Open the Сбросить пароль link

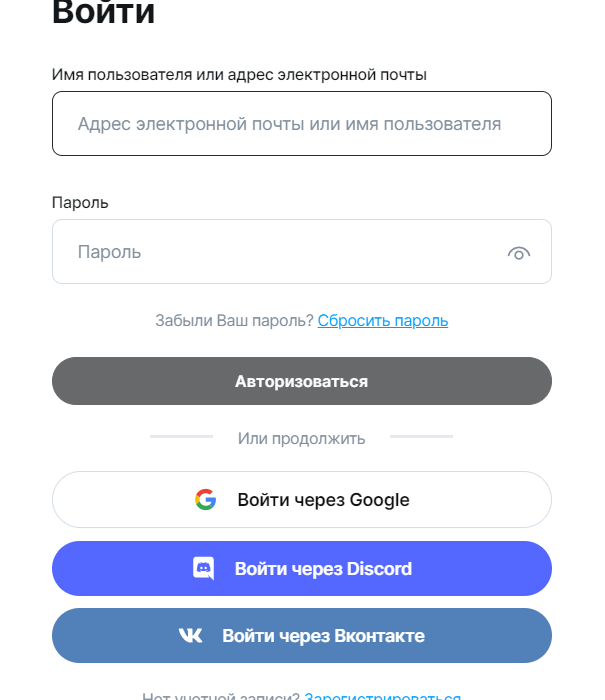(x=383, y=321)
